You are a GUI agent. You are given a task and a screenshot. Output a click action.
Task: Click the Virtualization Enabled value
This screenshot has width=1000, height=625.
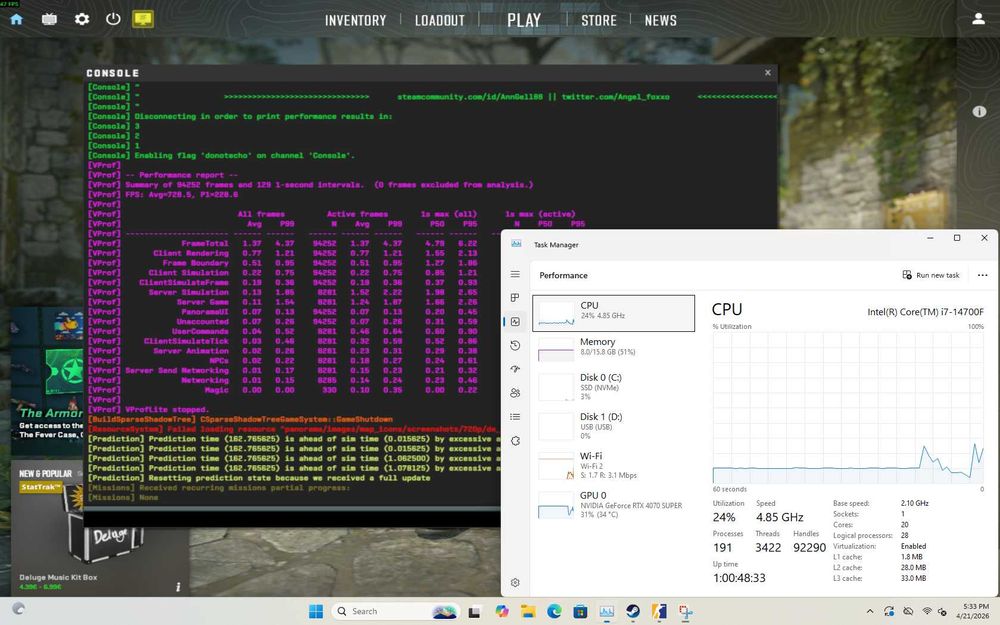click(913, 546)
